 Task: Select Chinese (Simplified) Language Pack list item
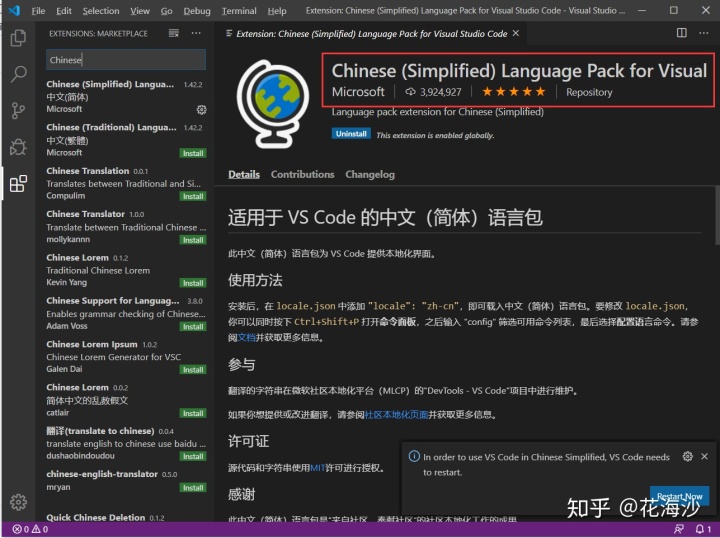point(124,96)
